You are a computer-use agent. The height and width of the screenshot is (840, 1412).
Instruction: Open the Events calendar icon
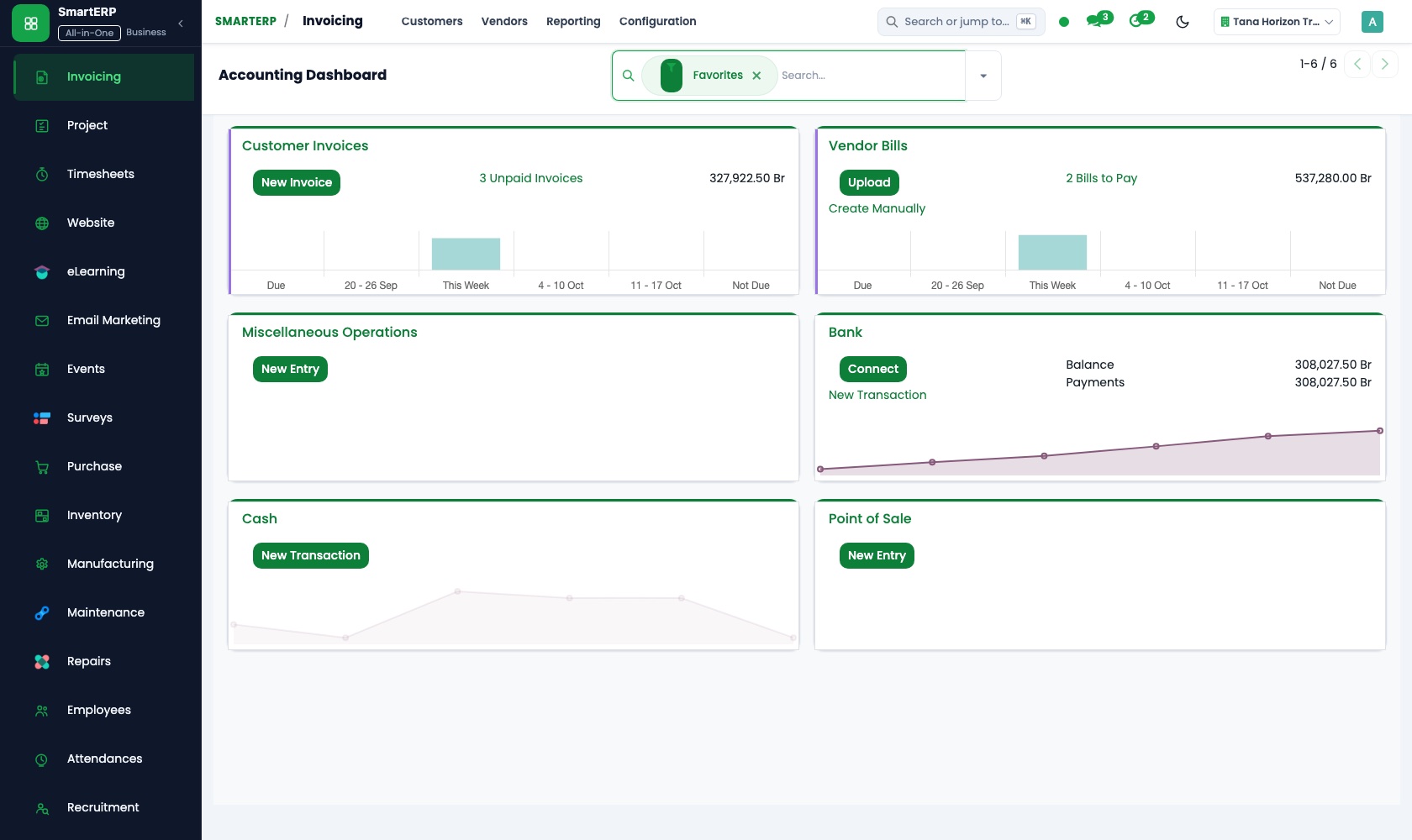[42, 369]
